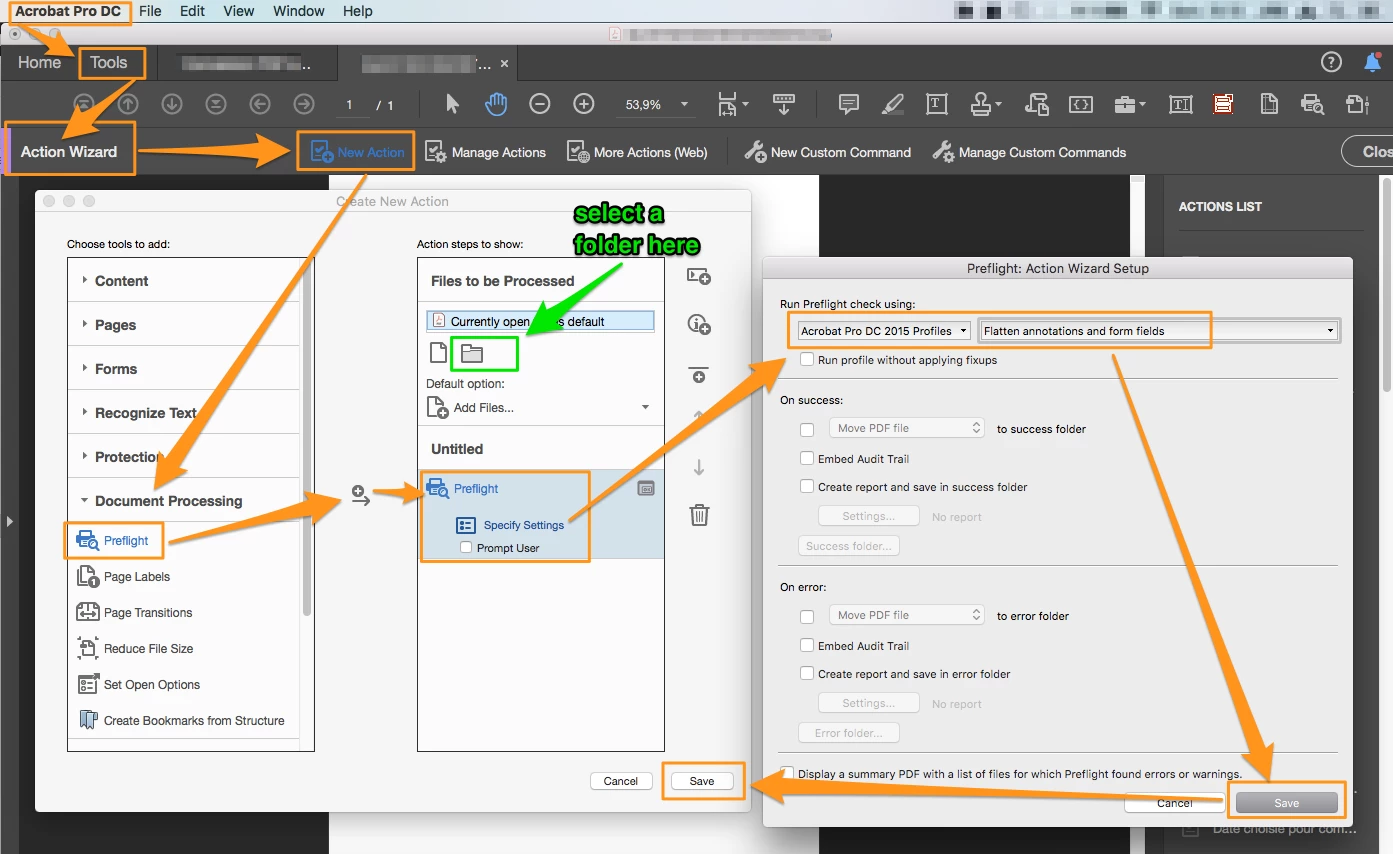Open notifications bell icon
Image resolution: width=1393 pixels, height=854 pixels.
coord(1373,62)
